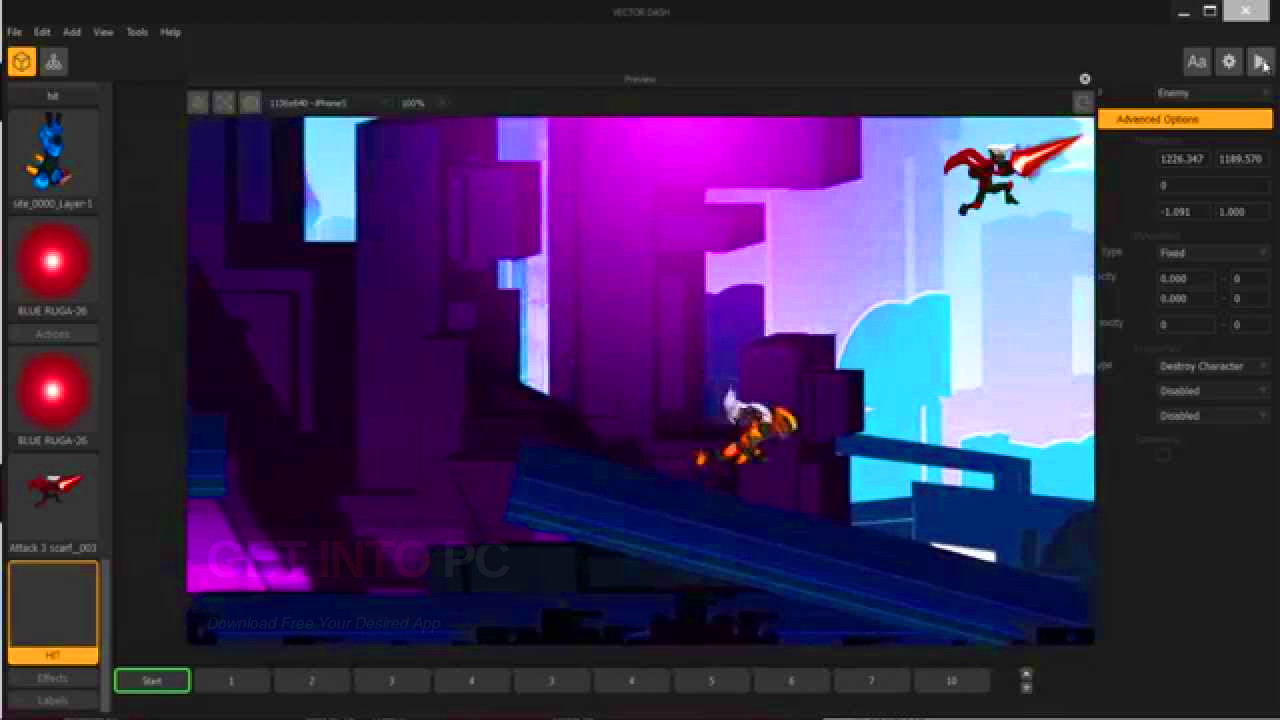Select scene button 2

coord(311,681)
